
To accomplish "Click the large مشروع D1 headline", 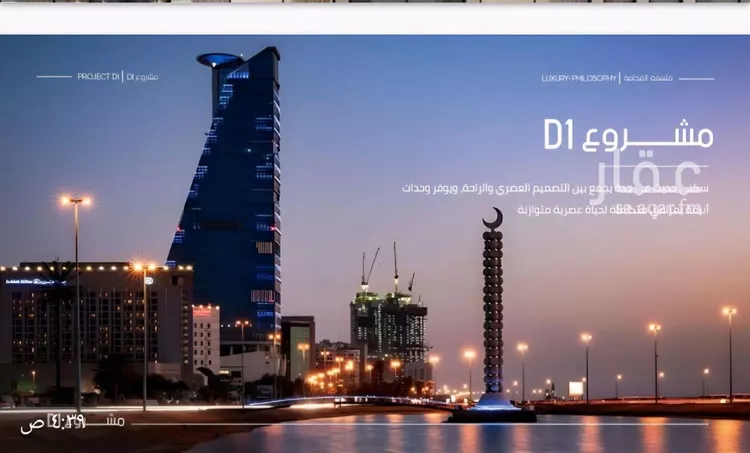I will pyautogui.click(x=628, y=134).
